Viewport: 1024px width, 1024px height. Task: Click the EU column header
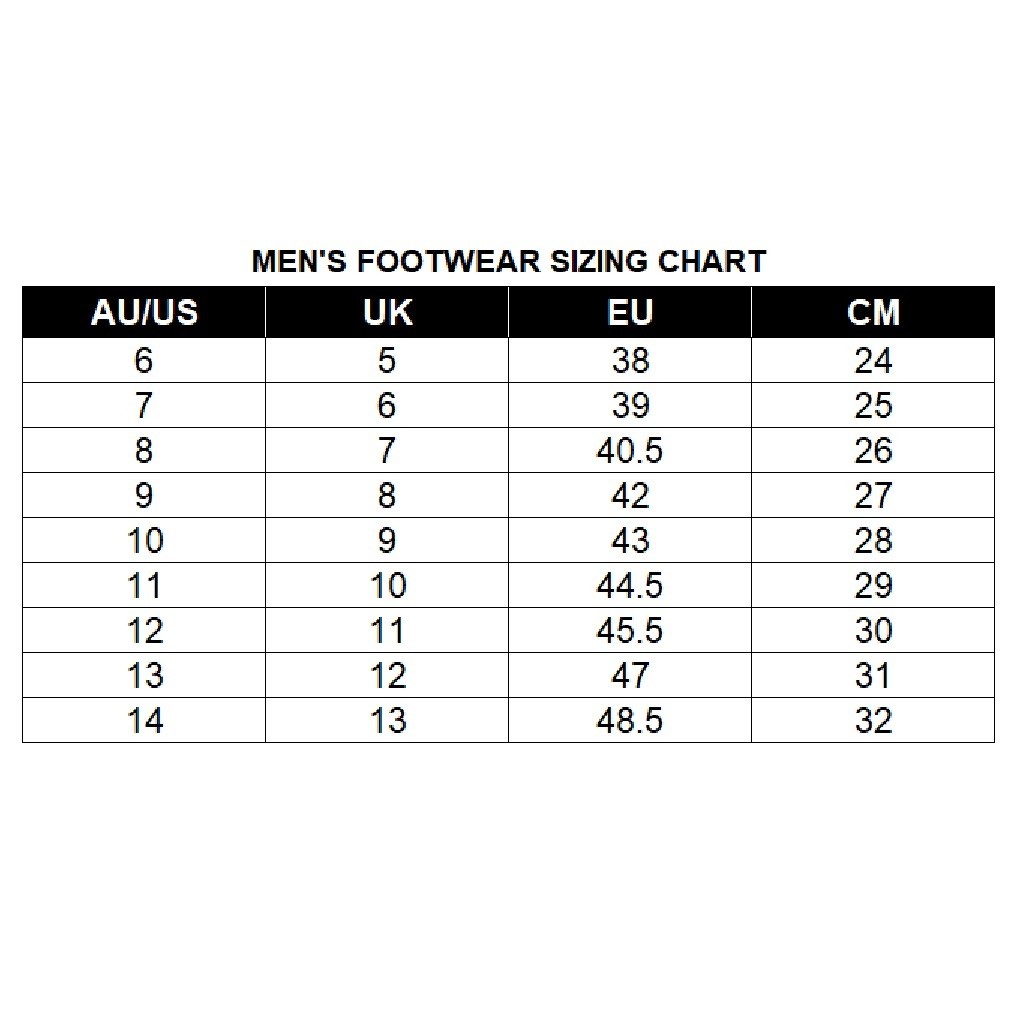pyautogui.click(x=630, y=312)
